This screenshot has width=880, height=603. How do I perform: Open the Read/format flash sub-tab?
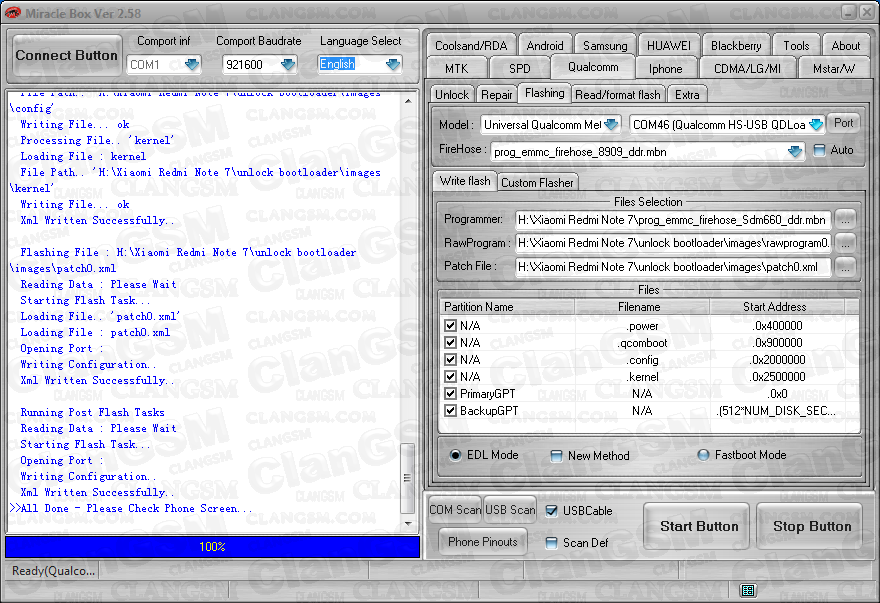point(617,94)
